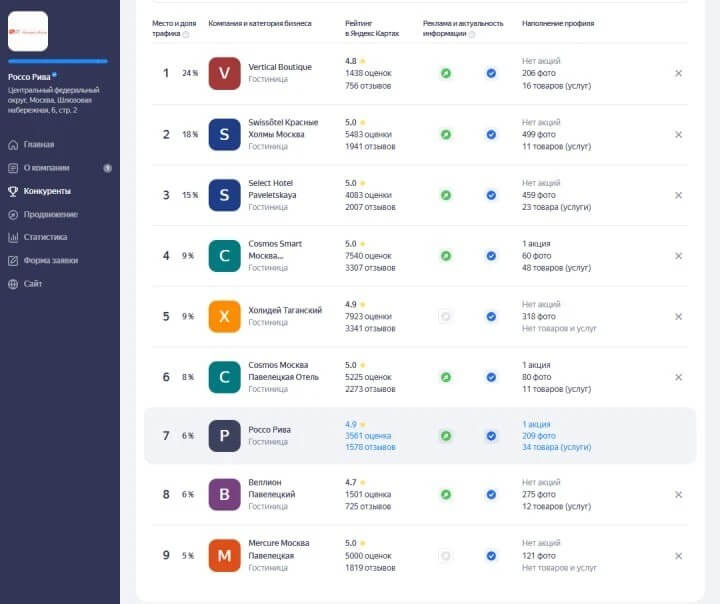This screenshot has height=604, width=720.
Task: Remove Холидей Таганский from list
Action: 678,316
